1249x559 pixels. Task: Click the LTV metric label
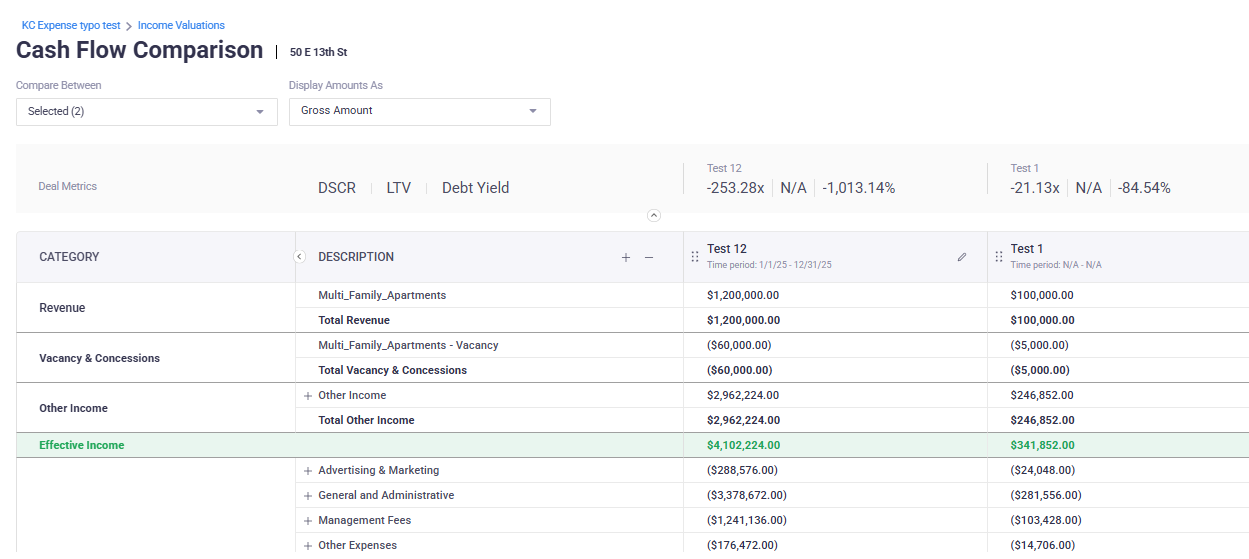coord(399,188)
